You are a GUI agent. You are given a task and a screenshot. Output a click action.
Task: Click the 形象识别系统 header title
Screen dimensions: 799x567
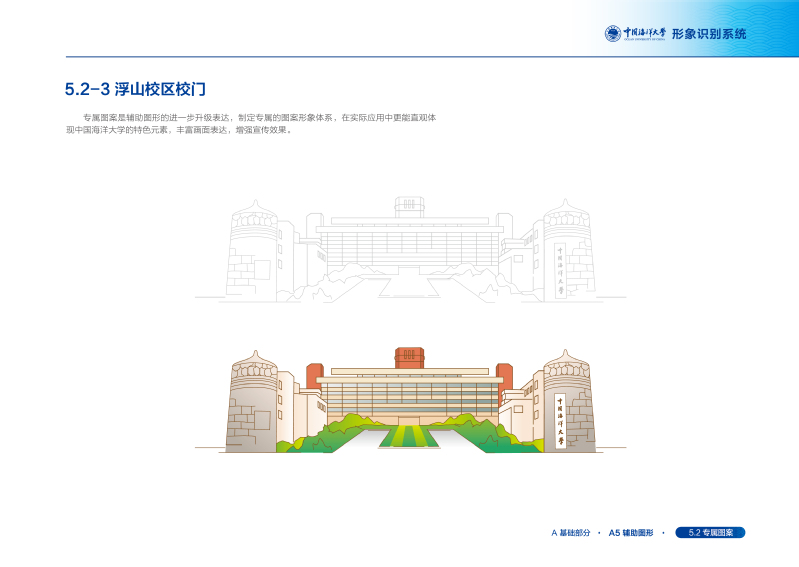(708, 34)
